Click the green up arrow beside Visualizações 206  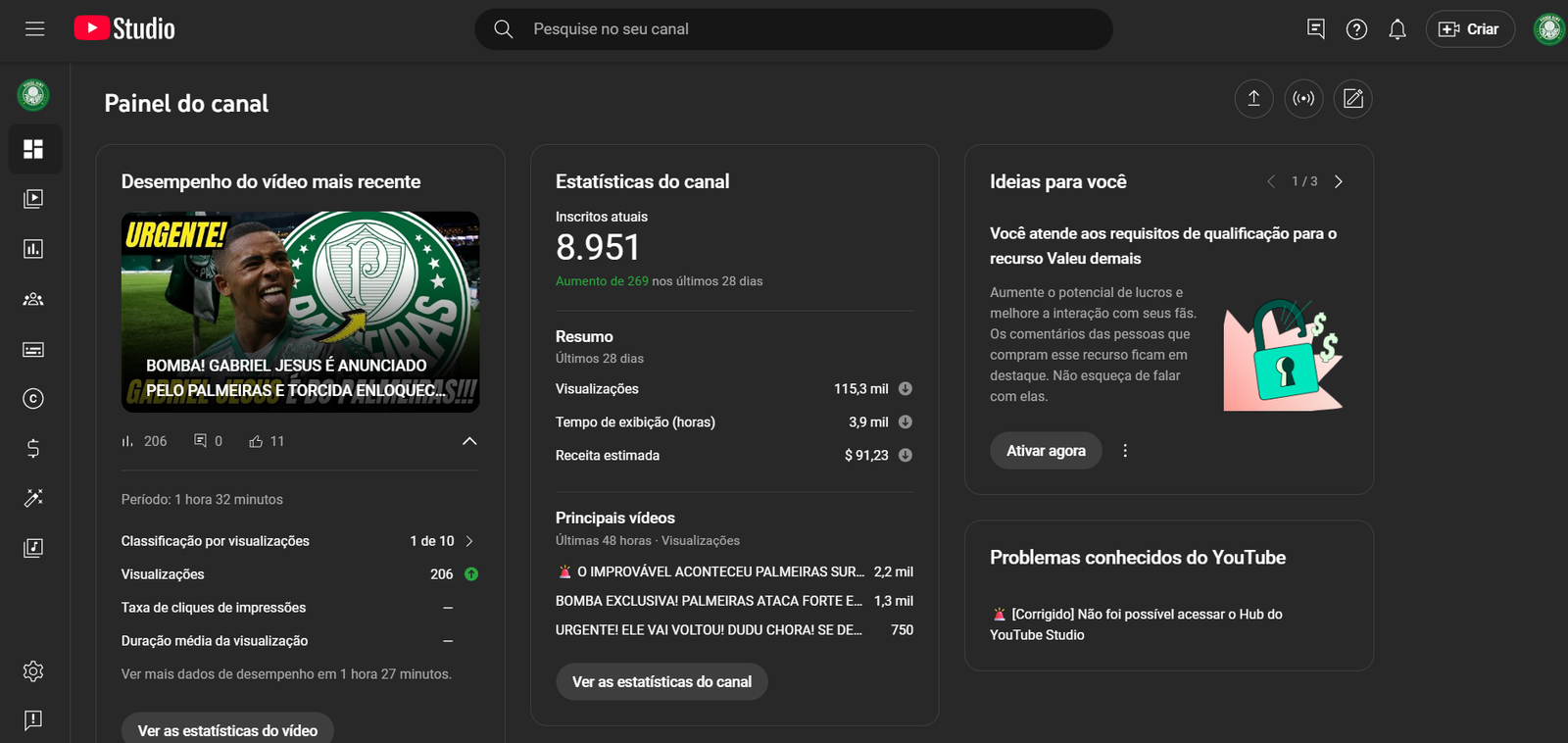click(x=471, y=574)
